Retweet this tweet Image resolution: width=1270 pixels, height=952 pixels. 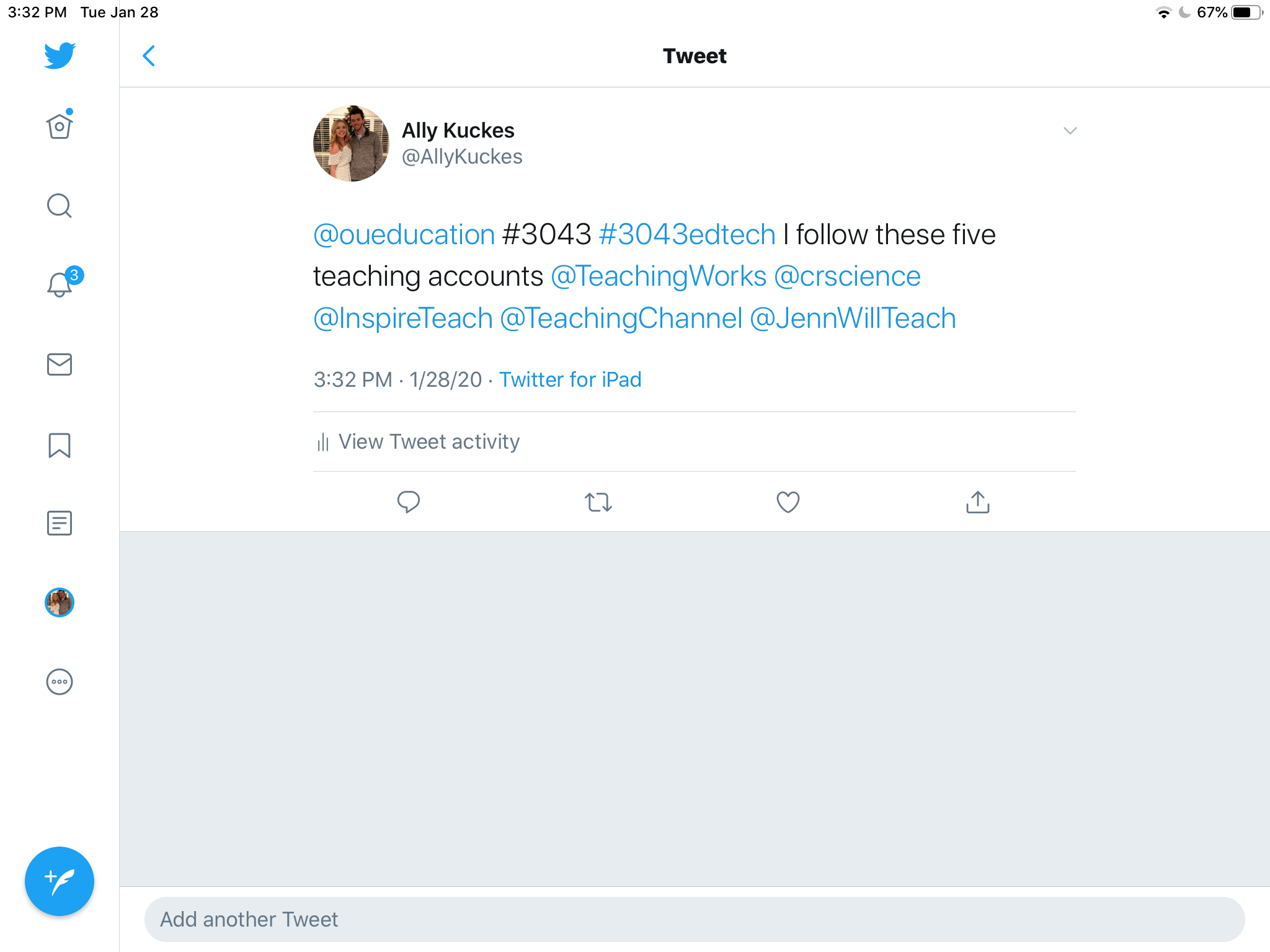[598, 502]
